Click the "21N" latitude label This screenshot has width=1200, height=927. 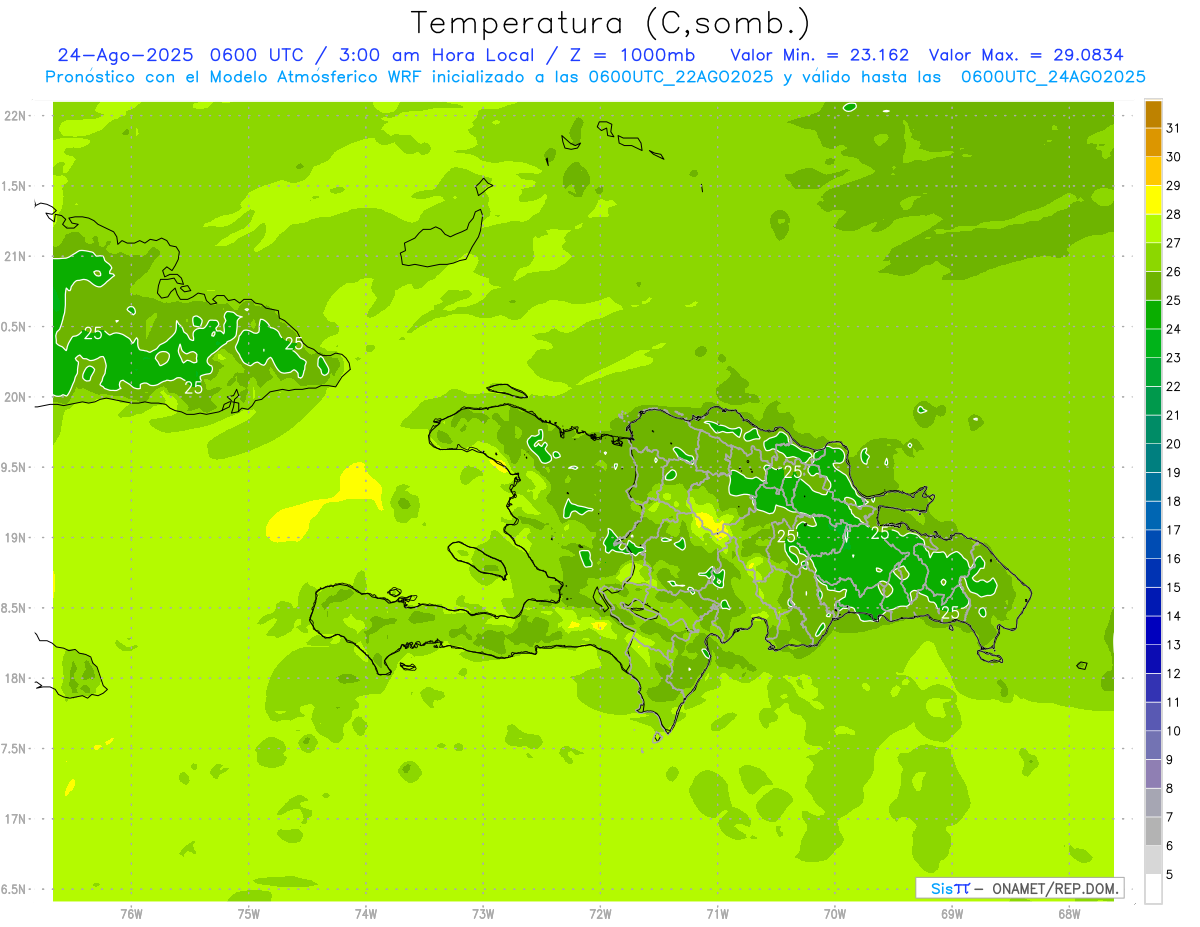pos(14,256)
